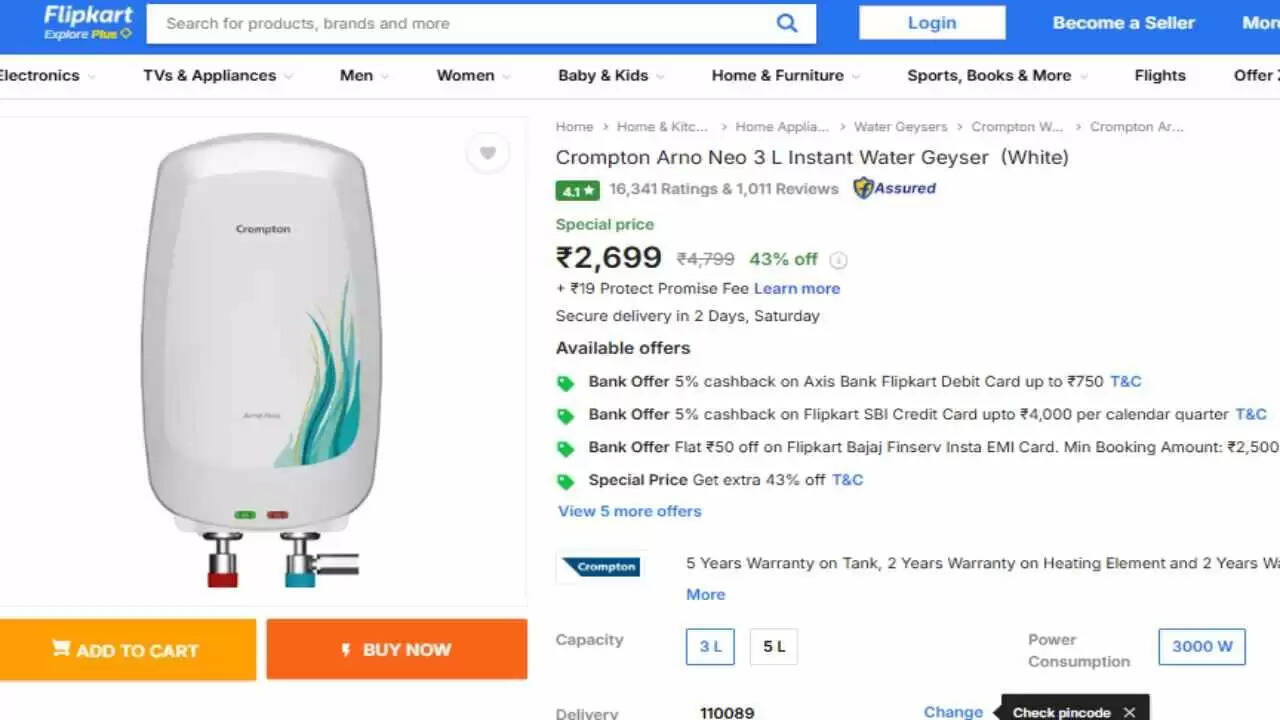Click the price info icon
1280x720 pixels.
[x=838, y=260]
